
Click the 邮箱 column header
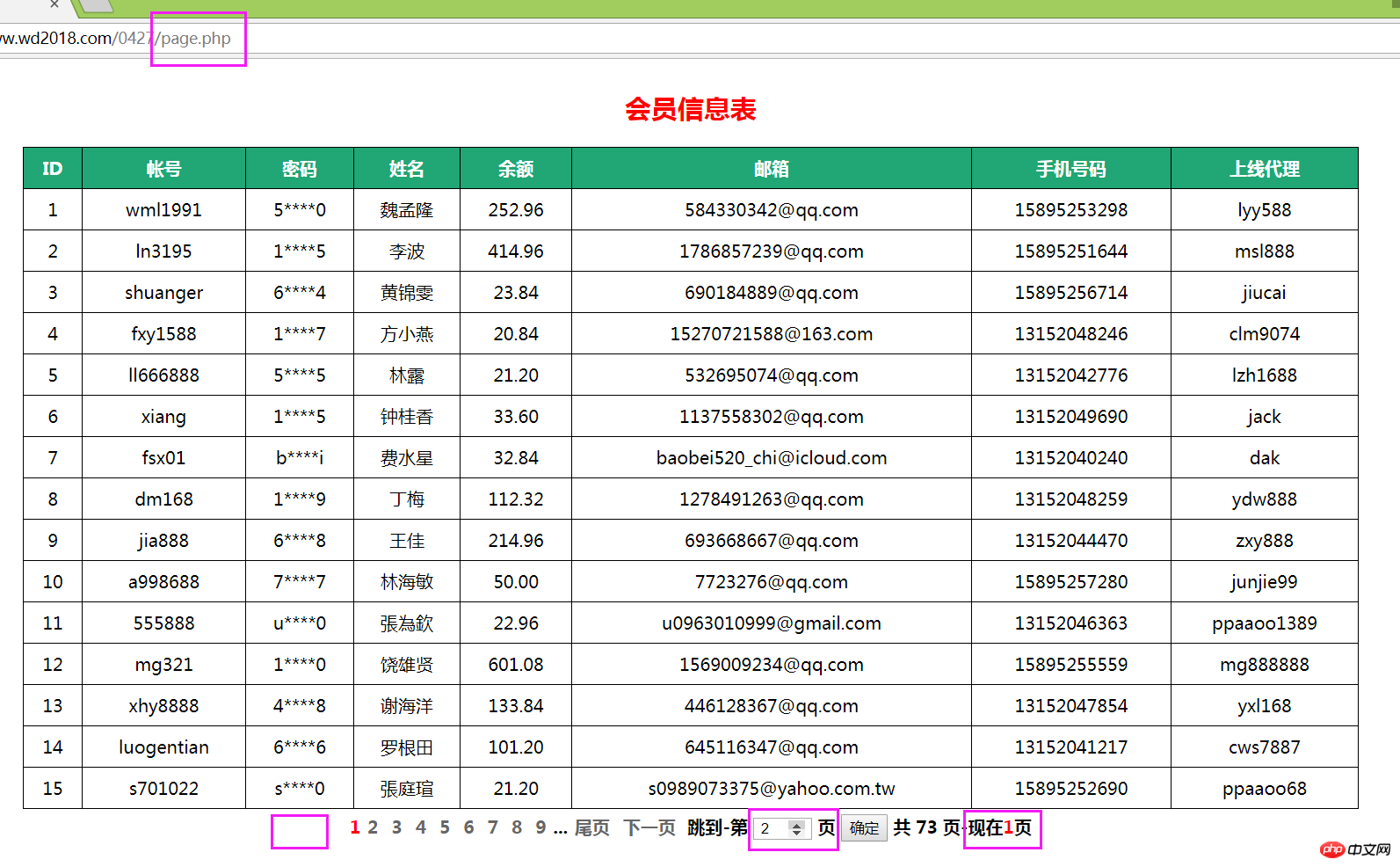click(772, 168)
